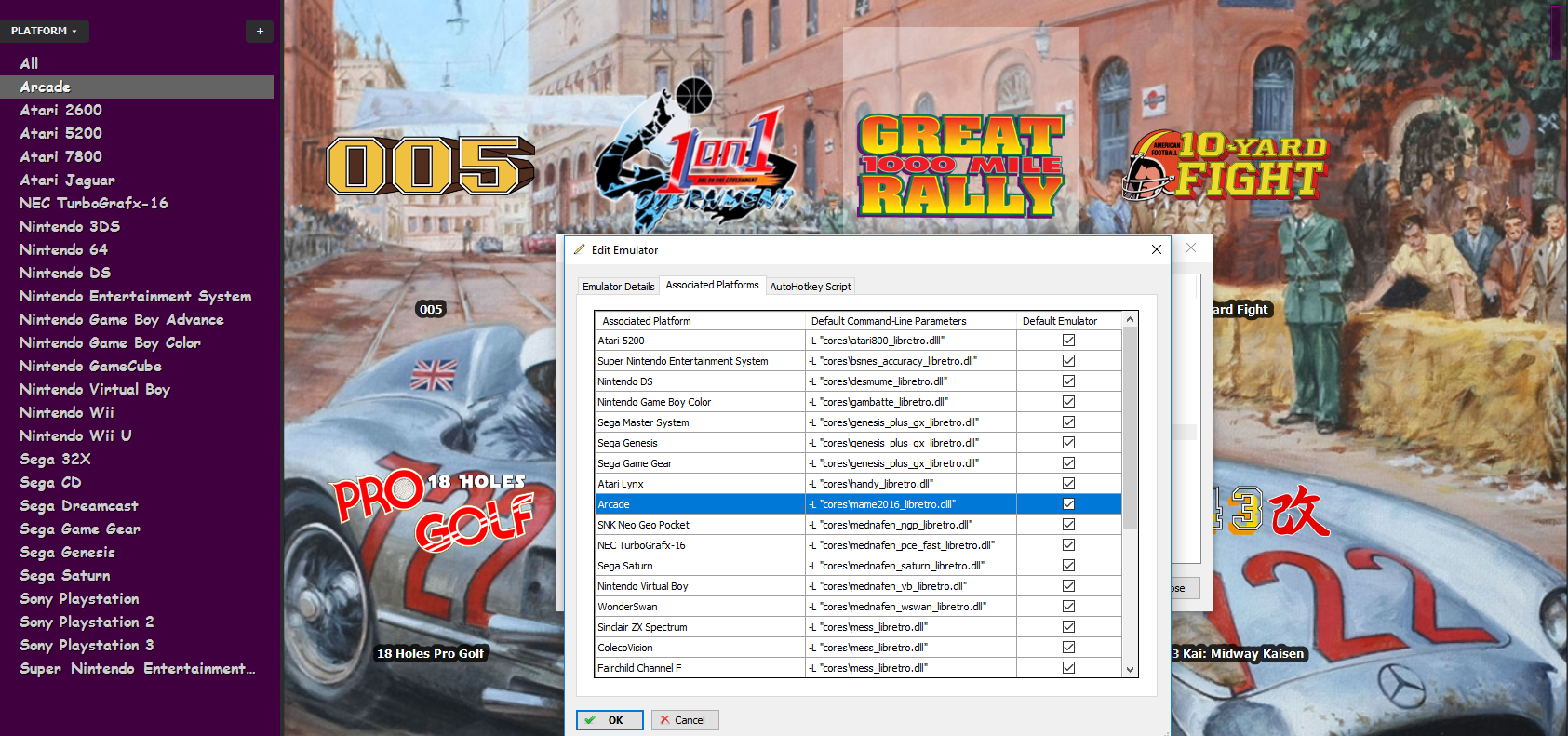
Task: Click the mednafen_wswan_libretro.dll parameter cell
Action: click(911, 607)
